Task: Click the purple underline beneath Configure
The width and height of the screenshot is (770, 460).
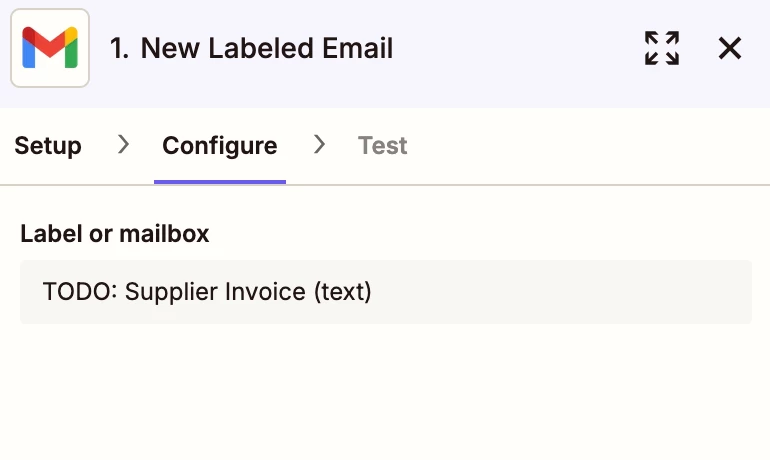Action: click(x=220, y=182)
